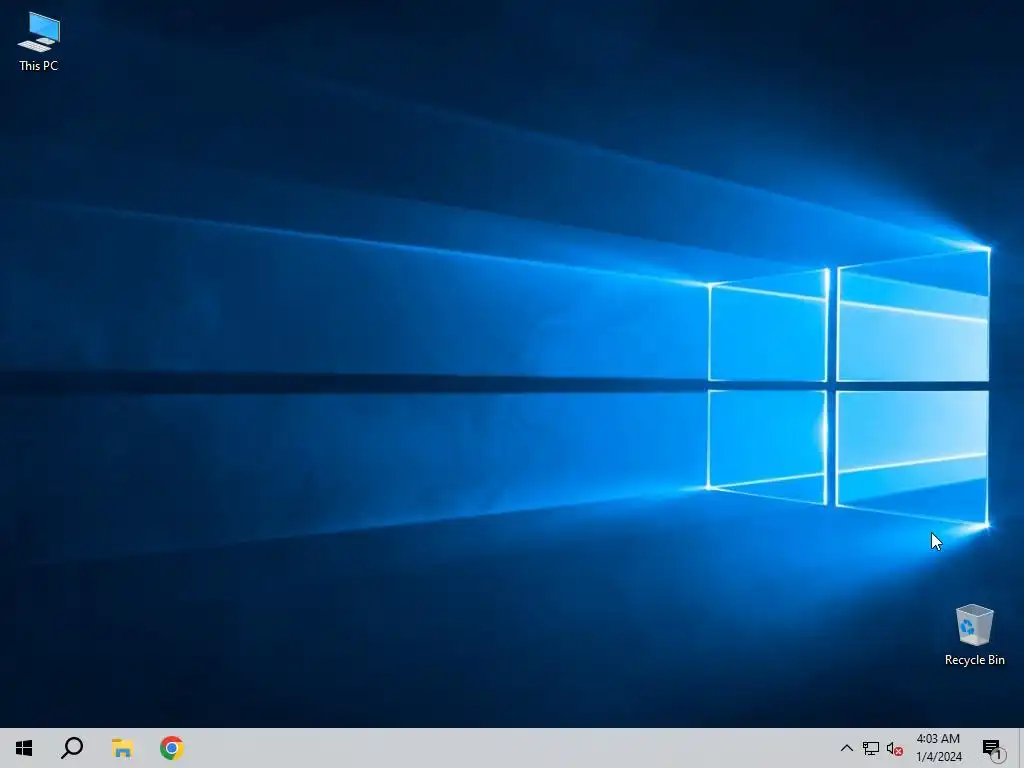Screen dimensions: 1024x768
Task: Open taskbar search magnifier
Action: tap(72, 748)
